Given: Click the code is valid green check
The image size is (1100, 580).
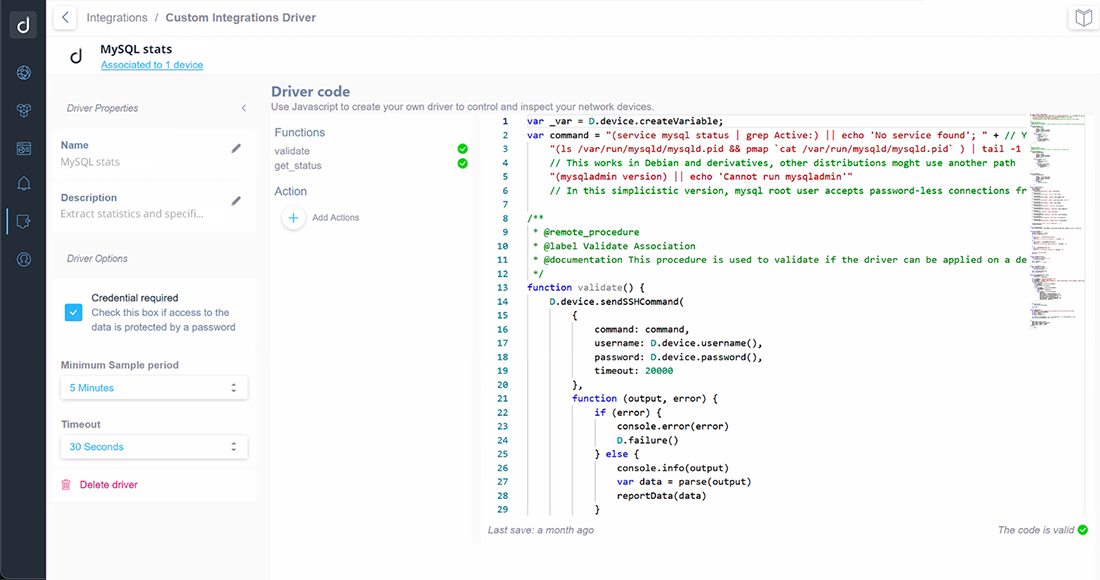Looking at the screenshot, I should point(1082,530).
